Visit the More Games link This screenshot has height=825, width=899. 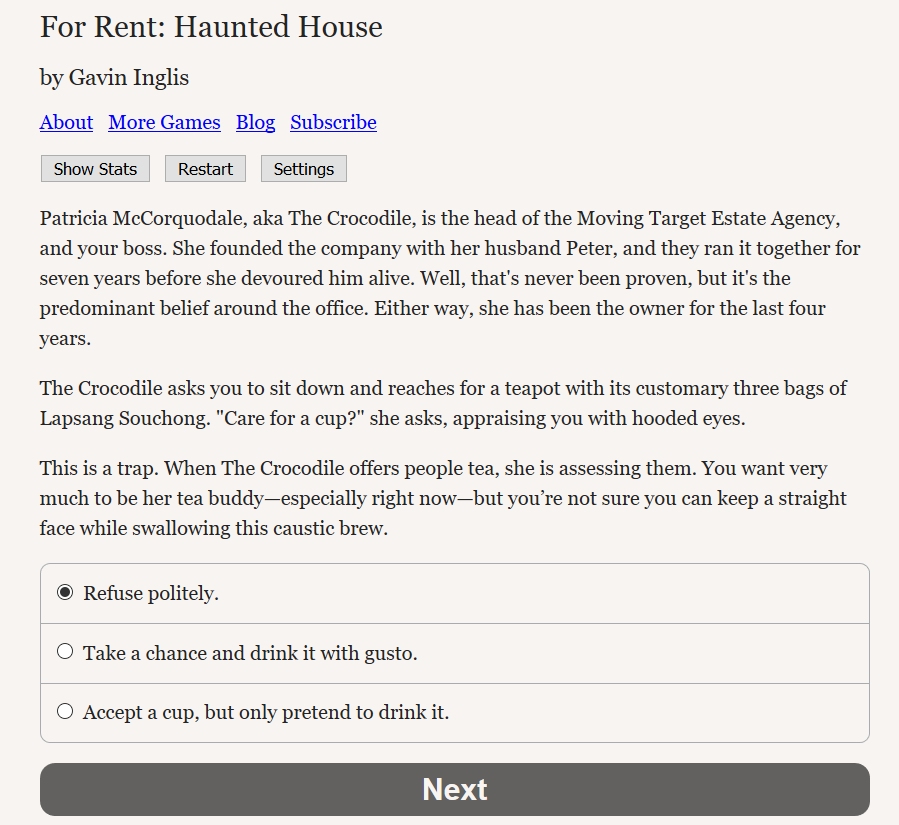coord(164,122)
